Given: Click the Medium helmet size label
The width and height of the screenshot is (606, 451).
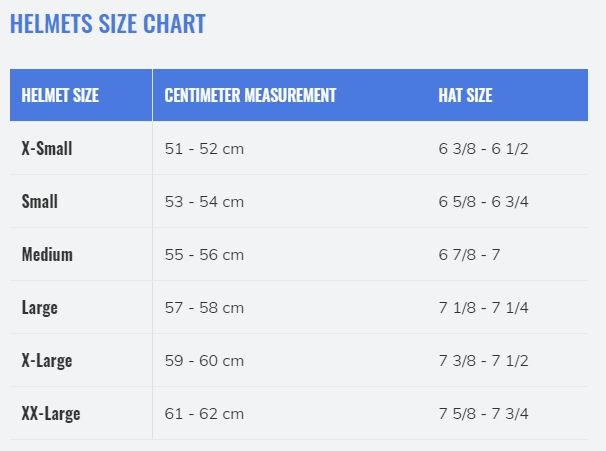Looking at the screenshot, I should coord(47,254).
